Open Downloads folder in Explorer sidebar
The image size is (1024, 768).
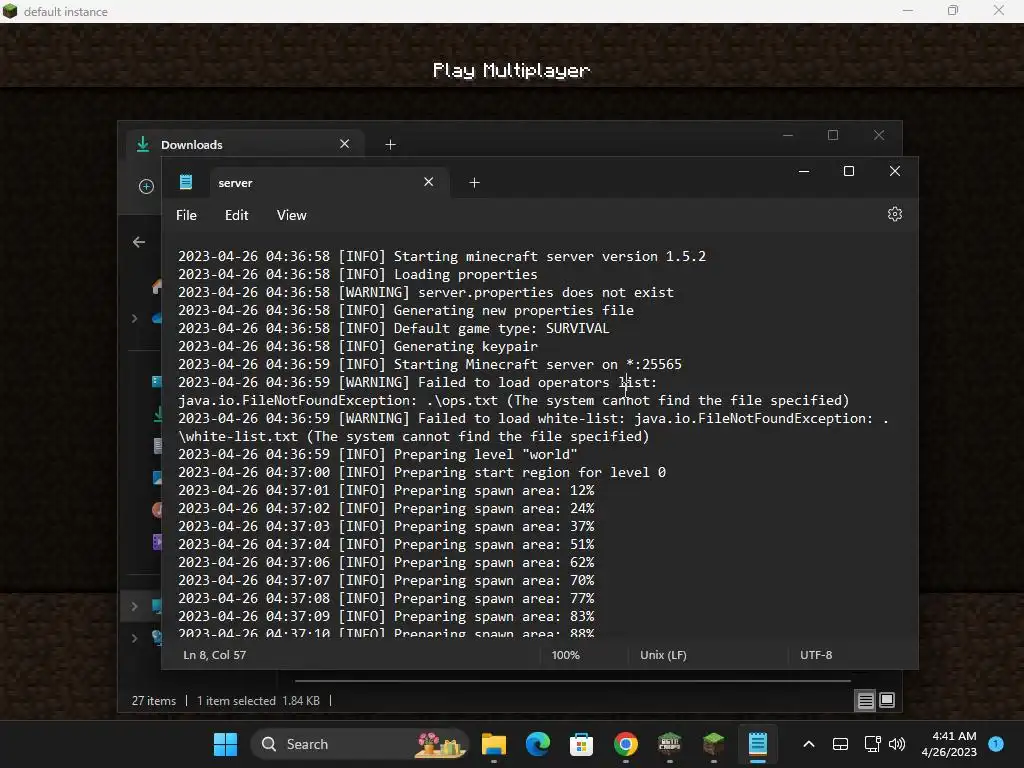coord(157,414)
